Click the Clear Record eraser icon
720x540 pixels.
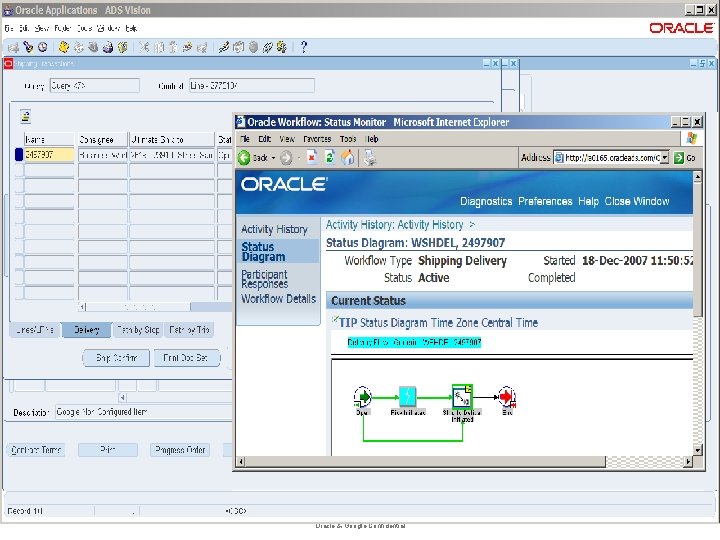[188, 47]
